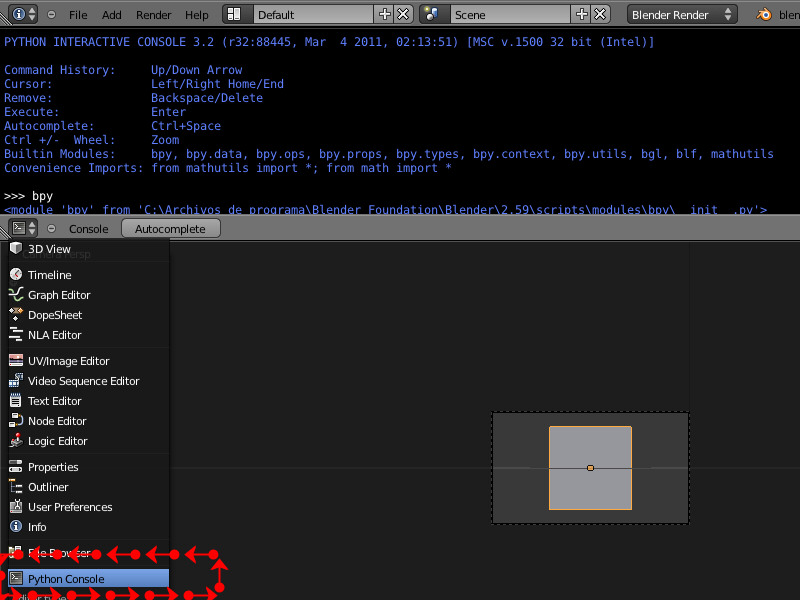The height and width of the screenshot is (600, 800).
Task: Browse scenes with the scene icon
Action: [x=434, y=14]
